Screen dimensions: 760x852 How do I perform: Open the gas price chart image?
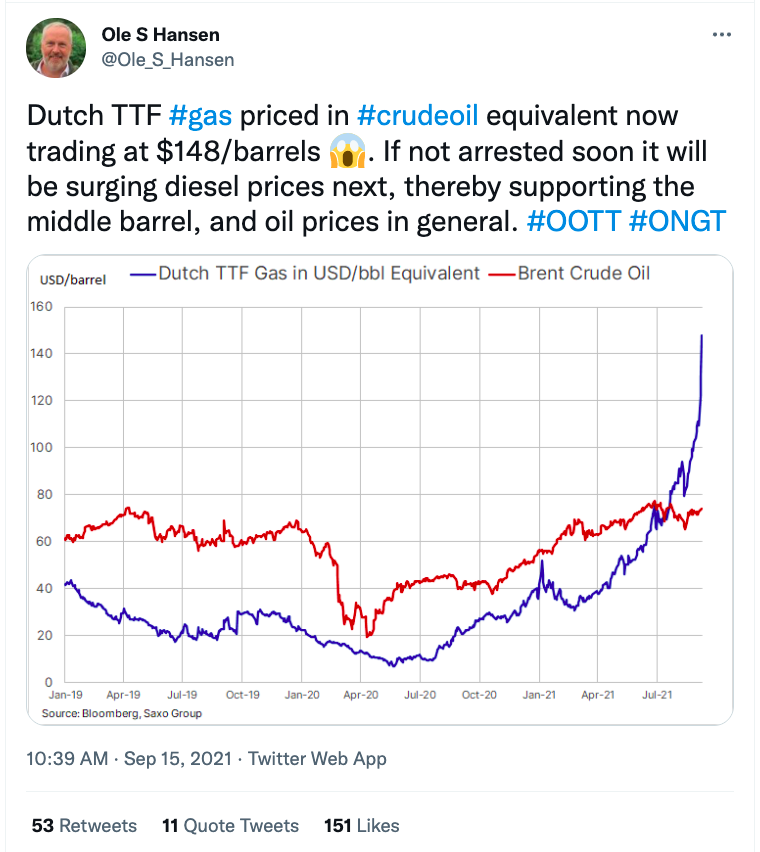coord(380,490)
